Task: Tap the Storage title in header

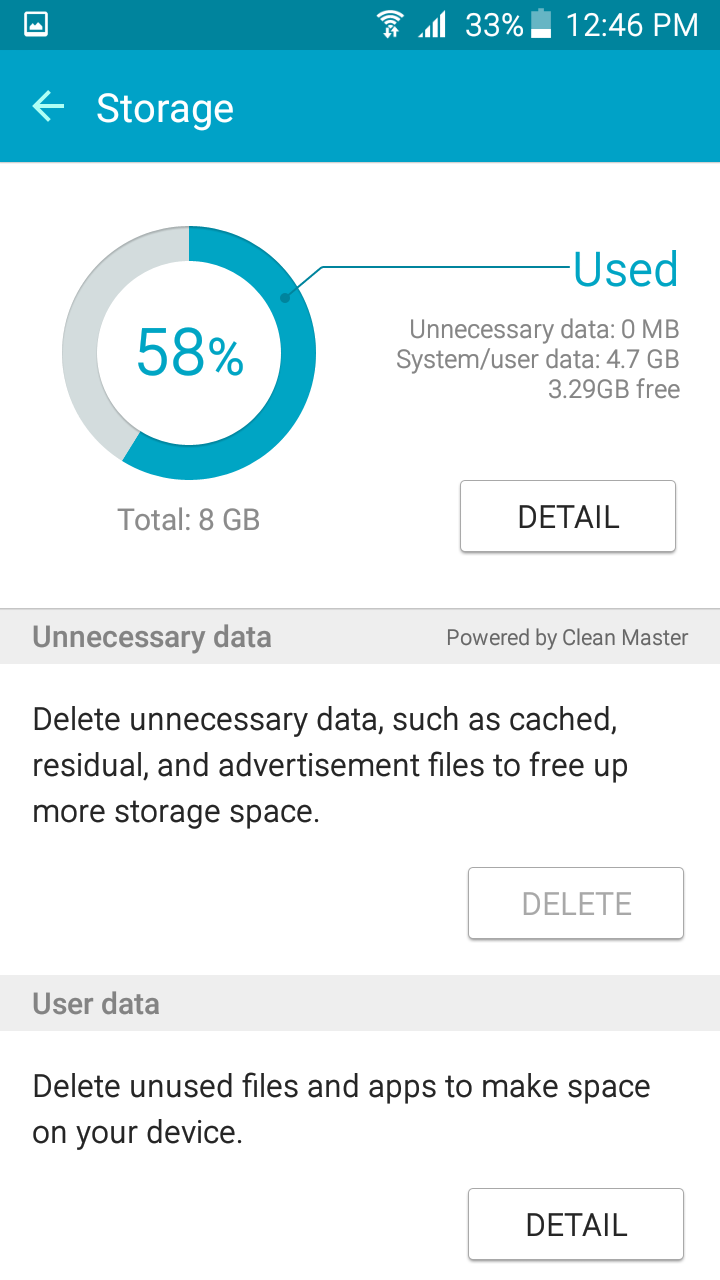Action: coord(165,108)
